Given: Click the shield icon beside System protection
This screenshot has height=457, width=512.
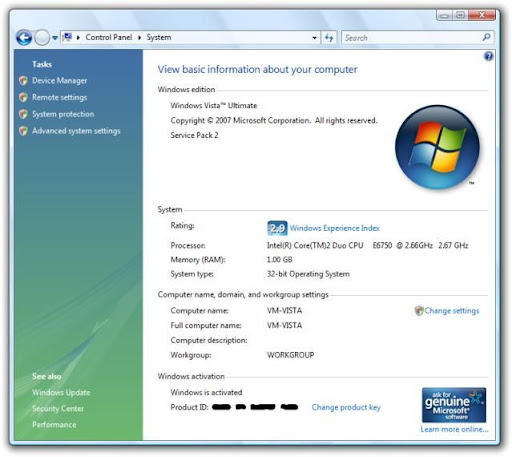Looking at the screenshot, I should [23, 114].
